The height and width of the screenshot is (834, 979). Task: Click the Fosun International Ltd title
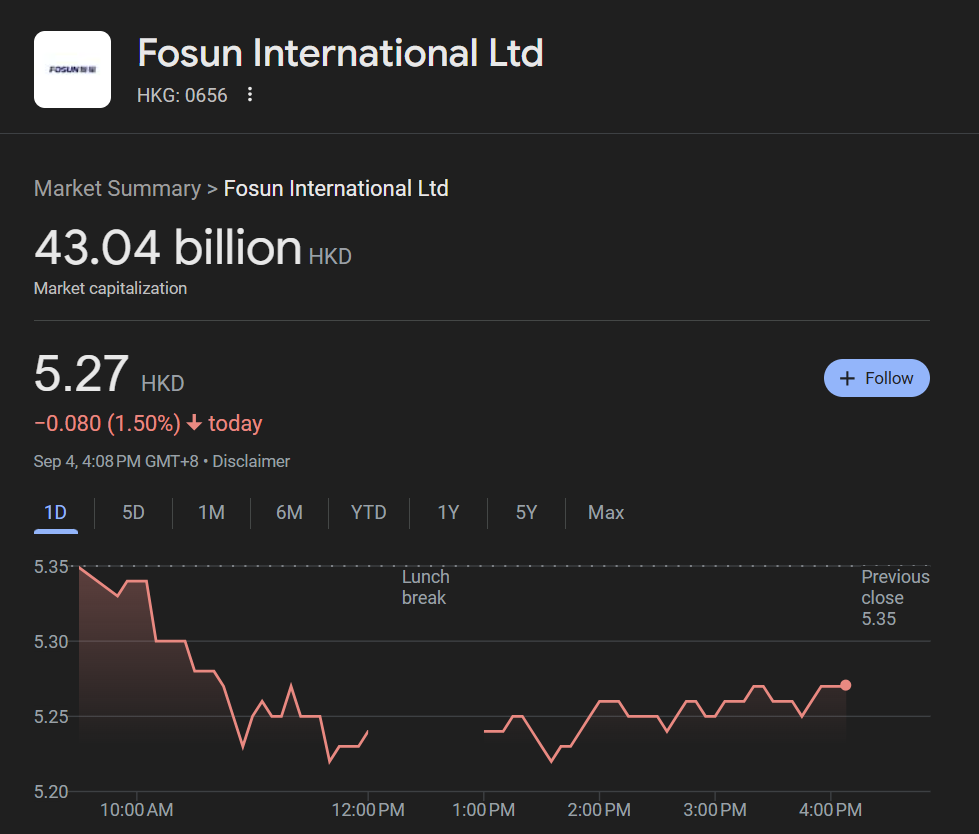[x=340, y=53]
